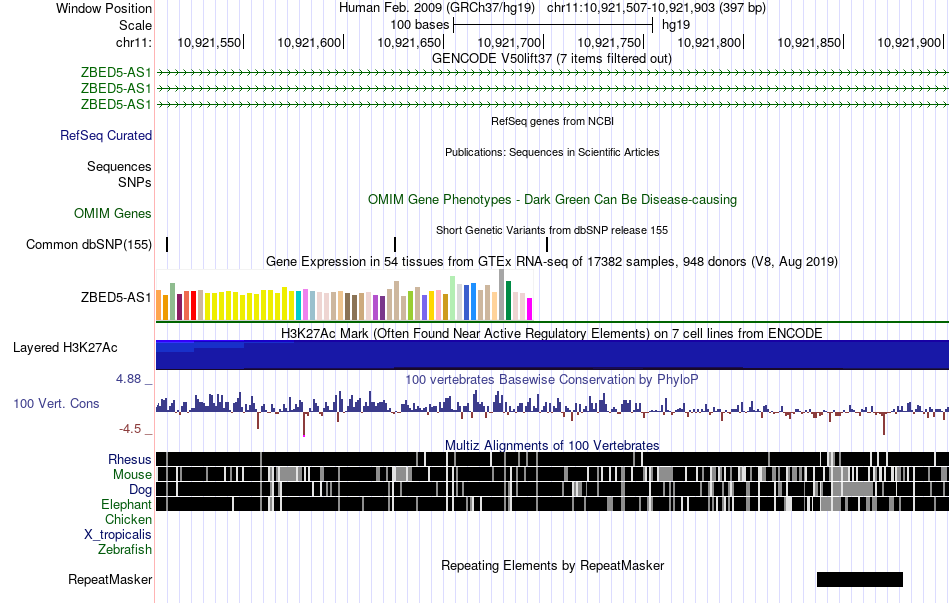
Task: Select the Mouse alignment label
Action: (132, 475)
